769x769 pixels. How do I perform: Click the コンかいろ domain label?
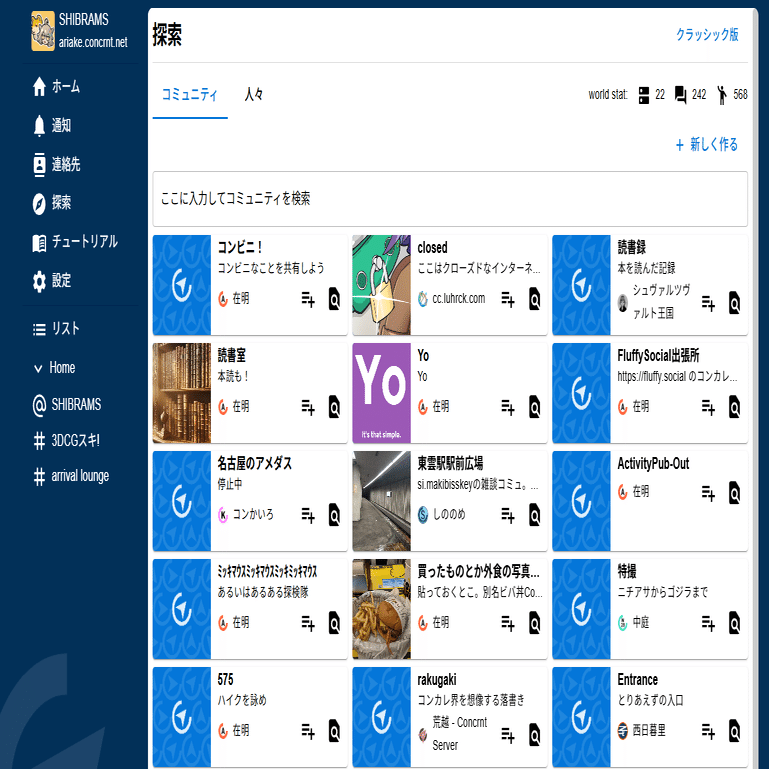point(253,514)
